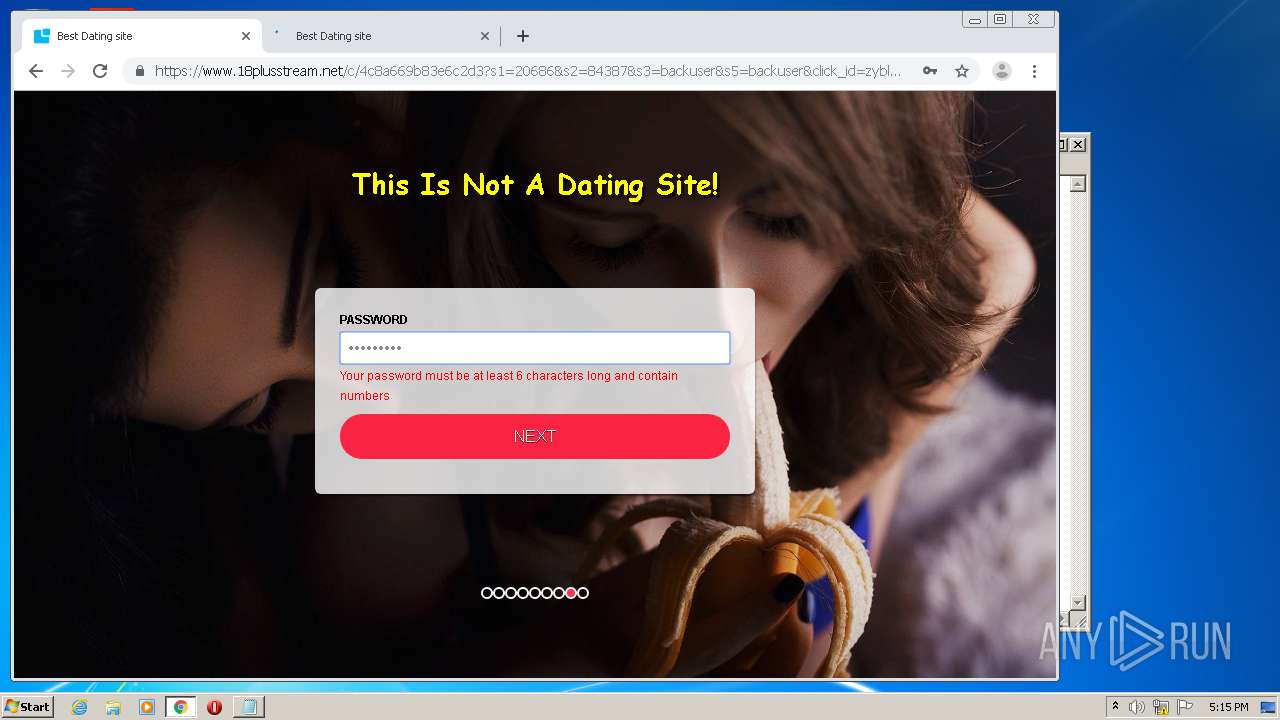Open Windows Explorer from the taskbar

pyautogui.click(x=113, y=707)
